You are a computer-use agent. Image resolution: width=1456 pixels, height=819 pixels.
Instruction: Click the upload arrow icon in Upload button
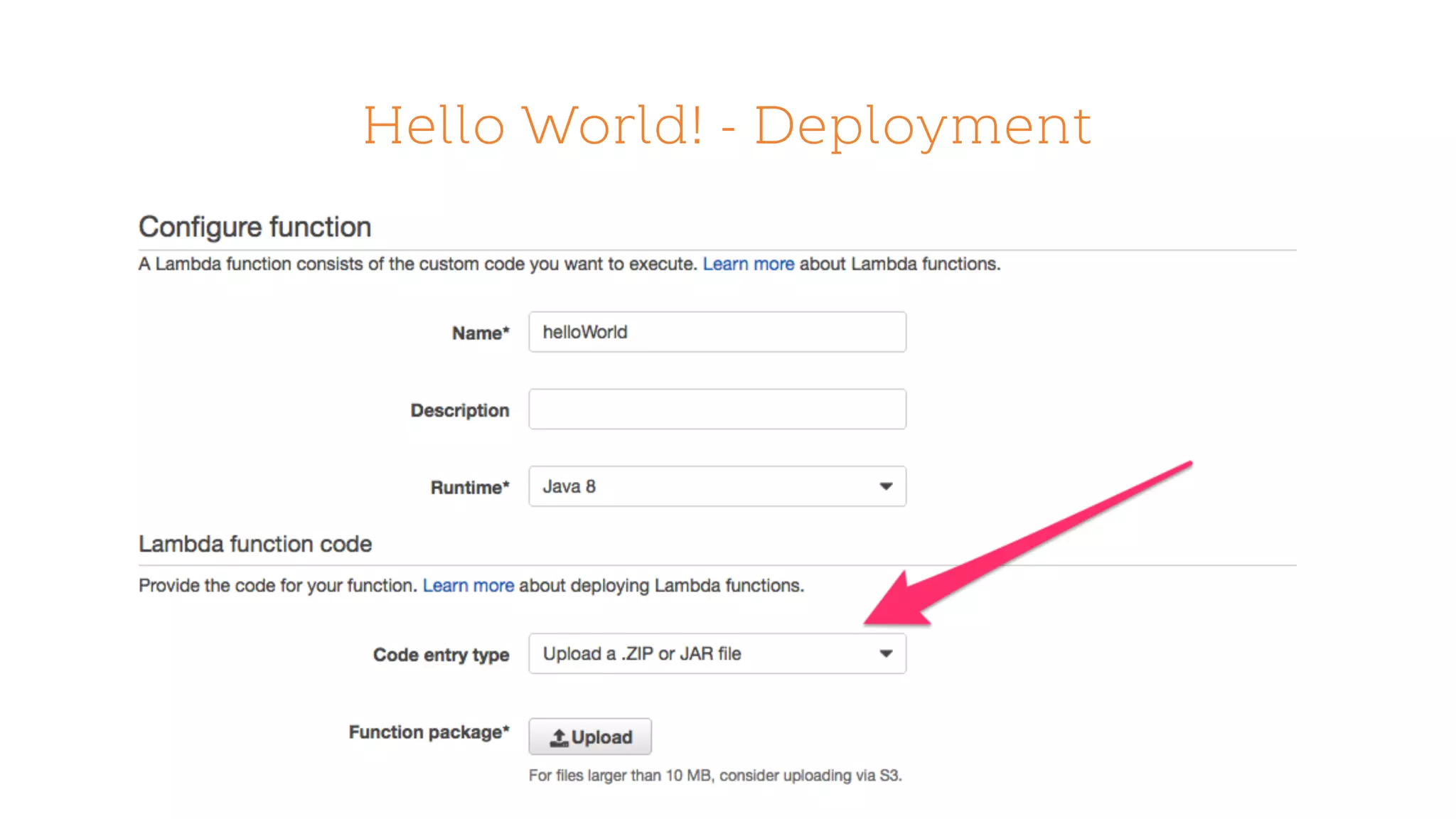(x=559, y=738)
